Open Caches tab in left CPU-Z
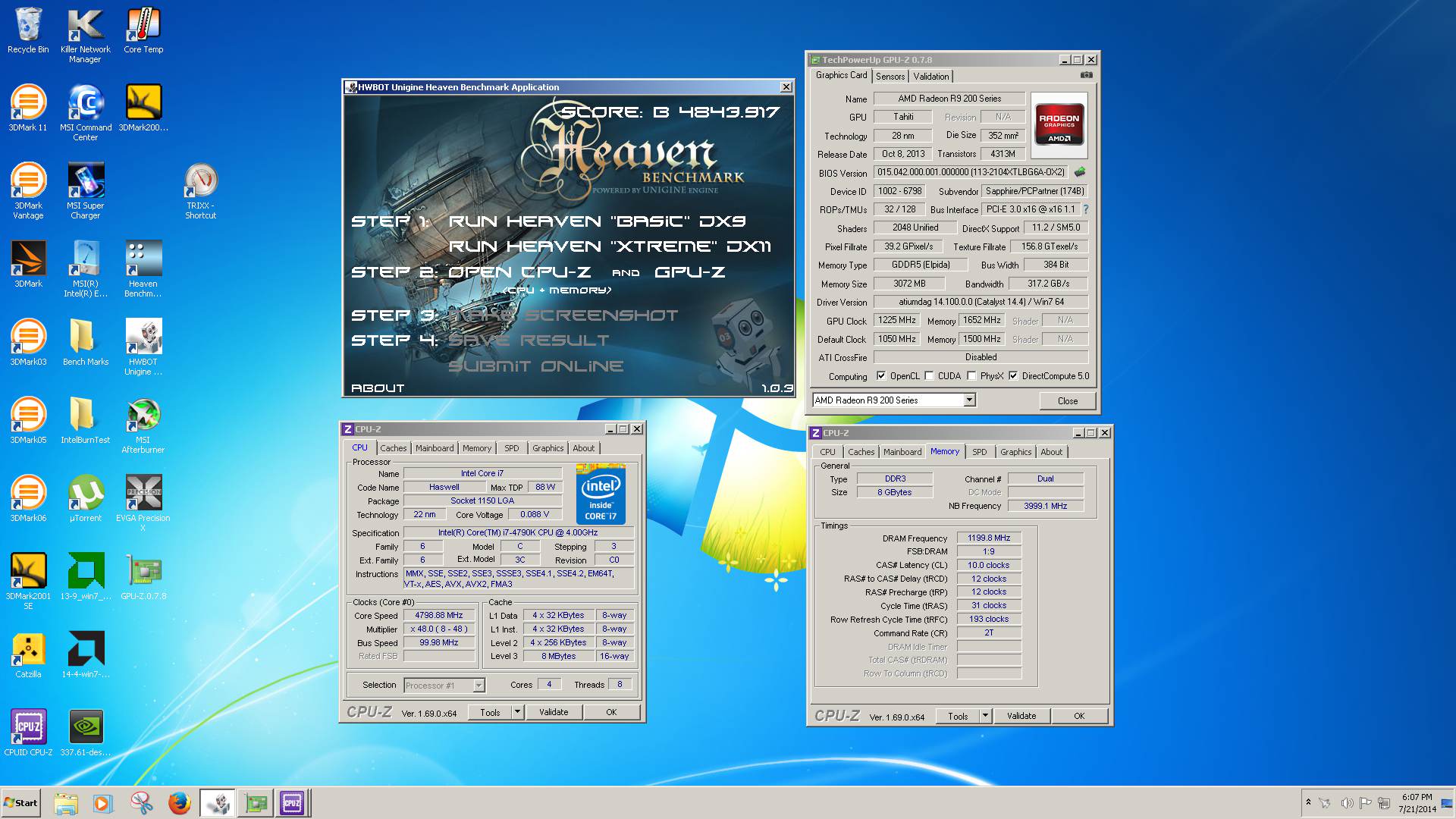The image size is (1456, 819). [x=394, y=448]
